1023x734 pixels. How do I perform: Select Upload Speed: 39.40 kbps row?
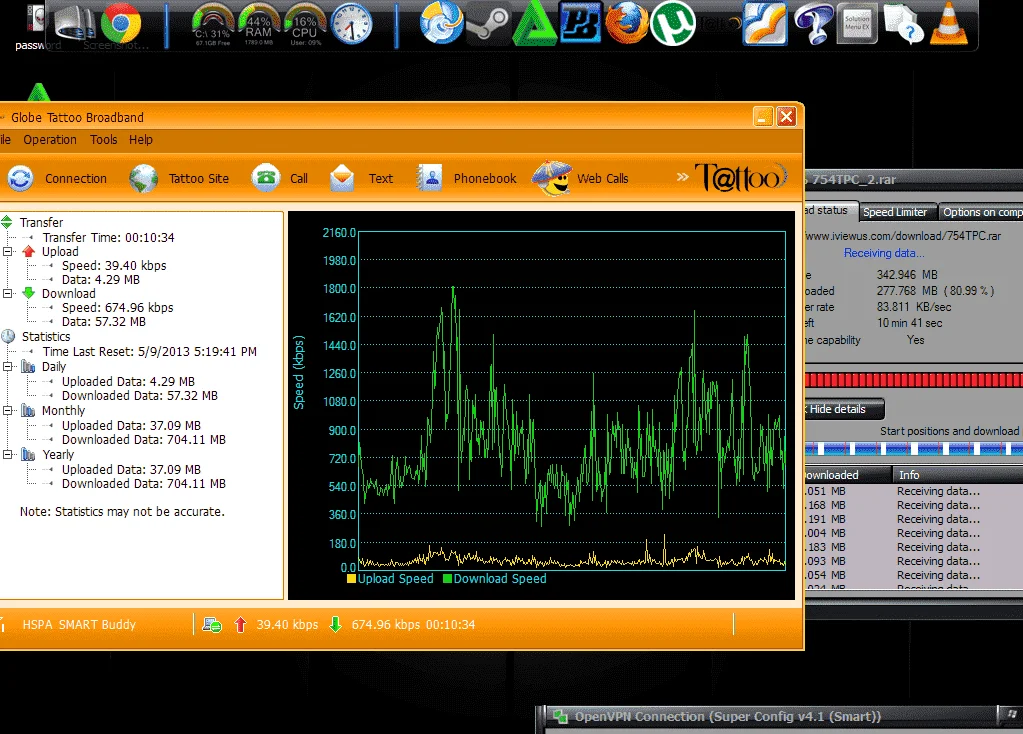114,266
